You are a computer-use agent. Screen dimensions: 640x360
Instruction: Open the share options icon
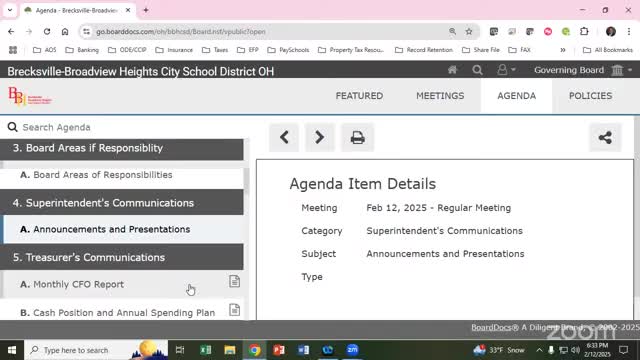pos(605,137)
